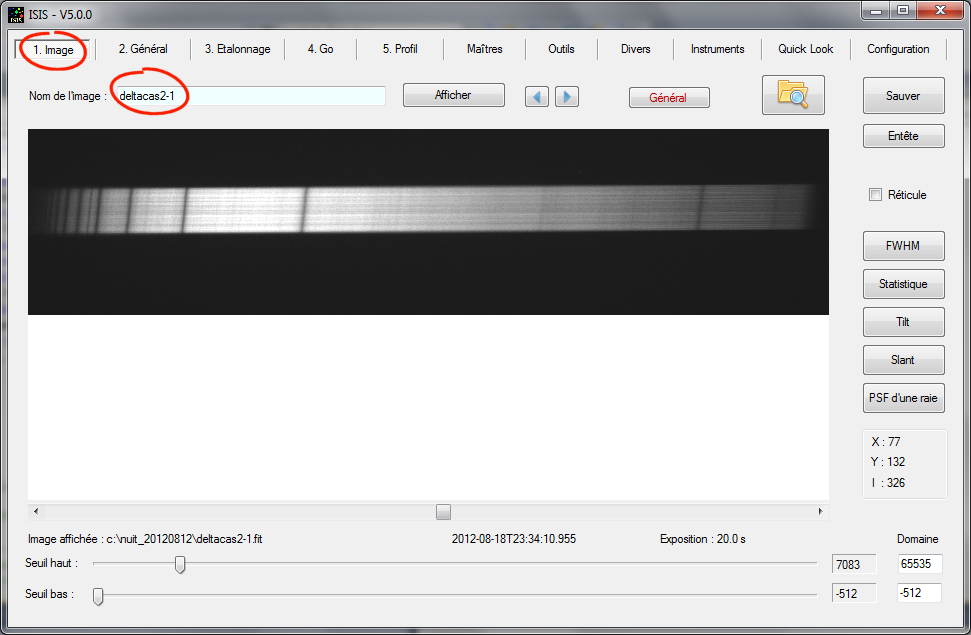Open the 2. Général tab
The image size is (971, 635).
143,49
